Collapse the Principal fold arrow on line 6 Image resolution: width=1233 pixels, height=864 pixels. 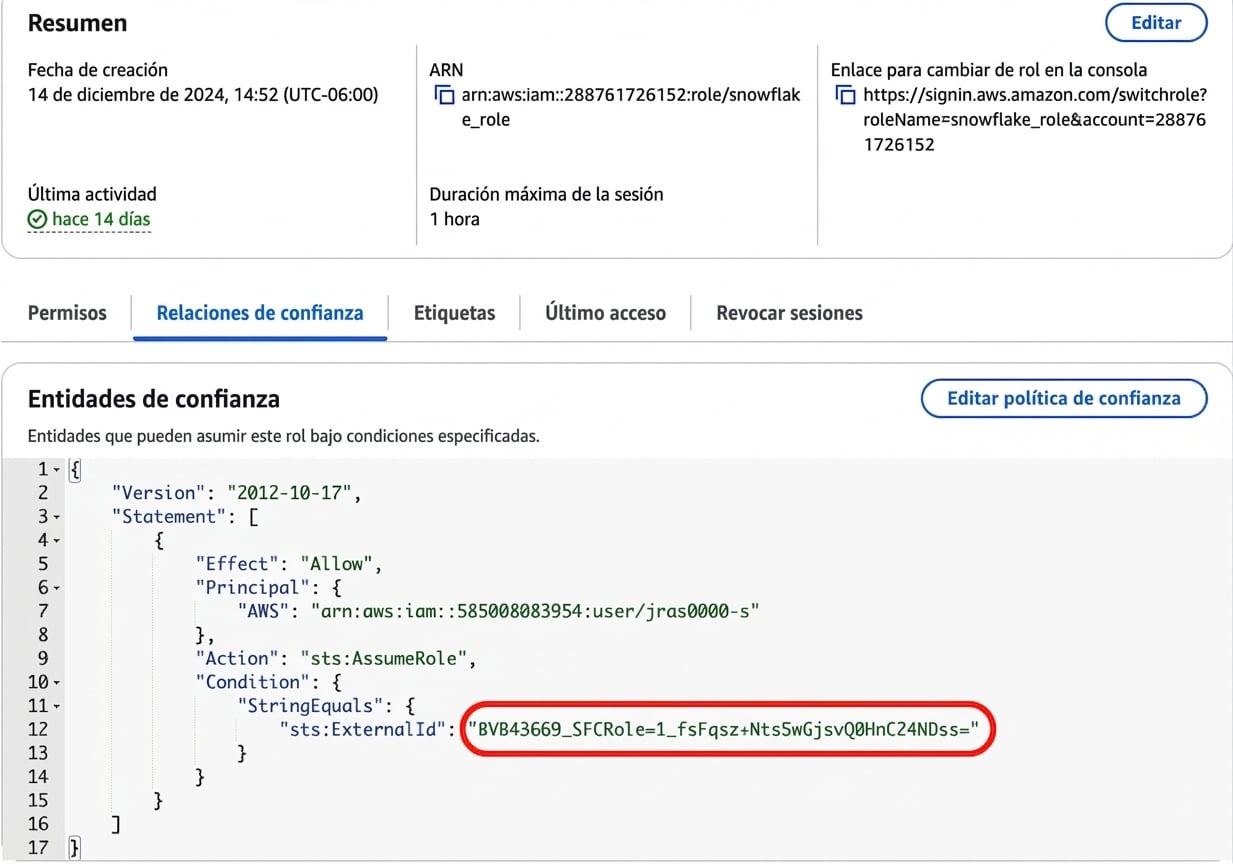point(56,588)
